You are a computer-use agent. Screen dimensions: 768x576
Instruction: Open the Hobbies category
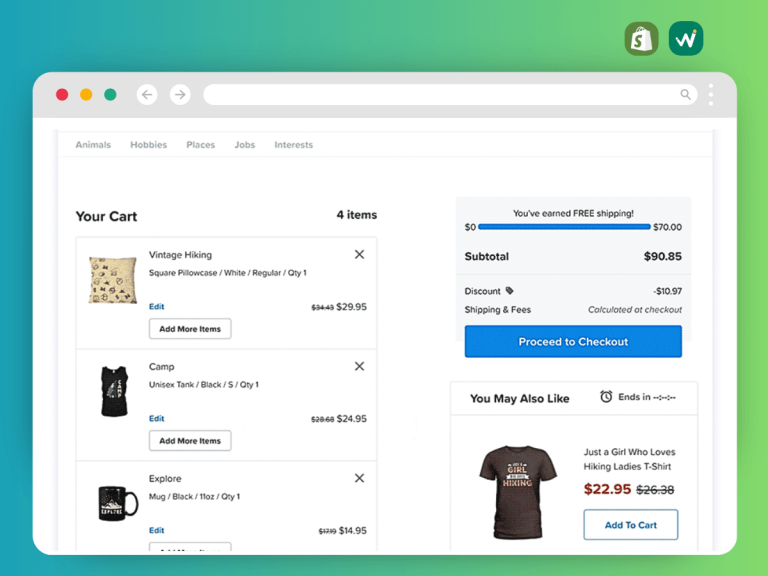click(148, 145)
